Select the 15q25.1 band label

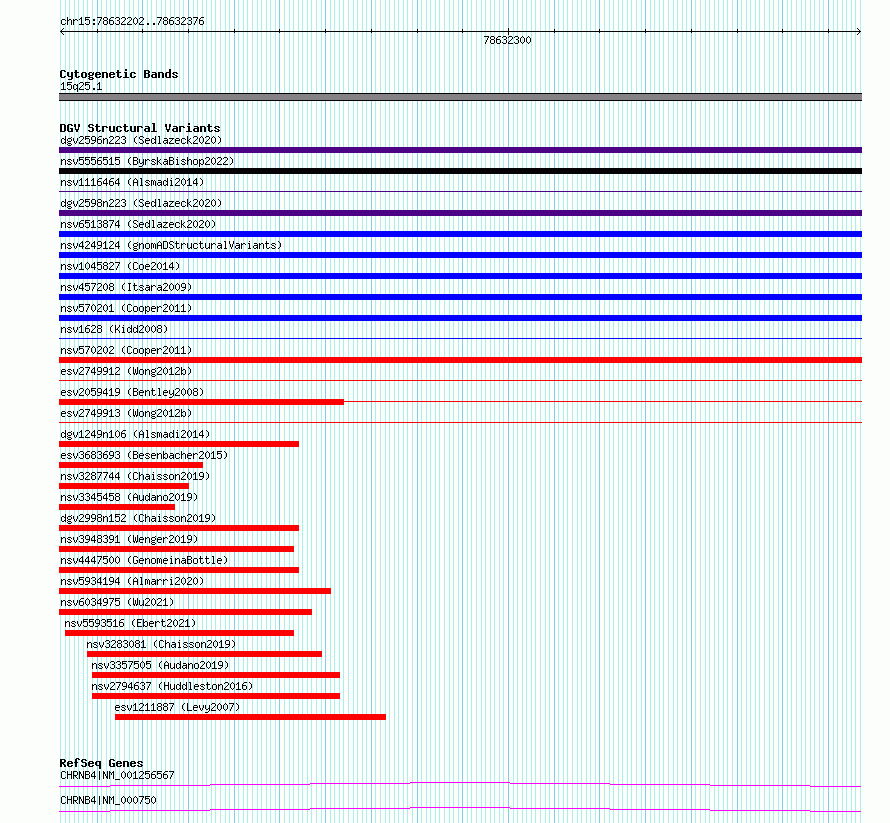[81, 86]
